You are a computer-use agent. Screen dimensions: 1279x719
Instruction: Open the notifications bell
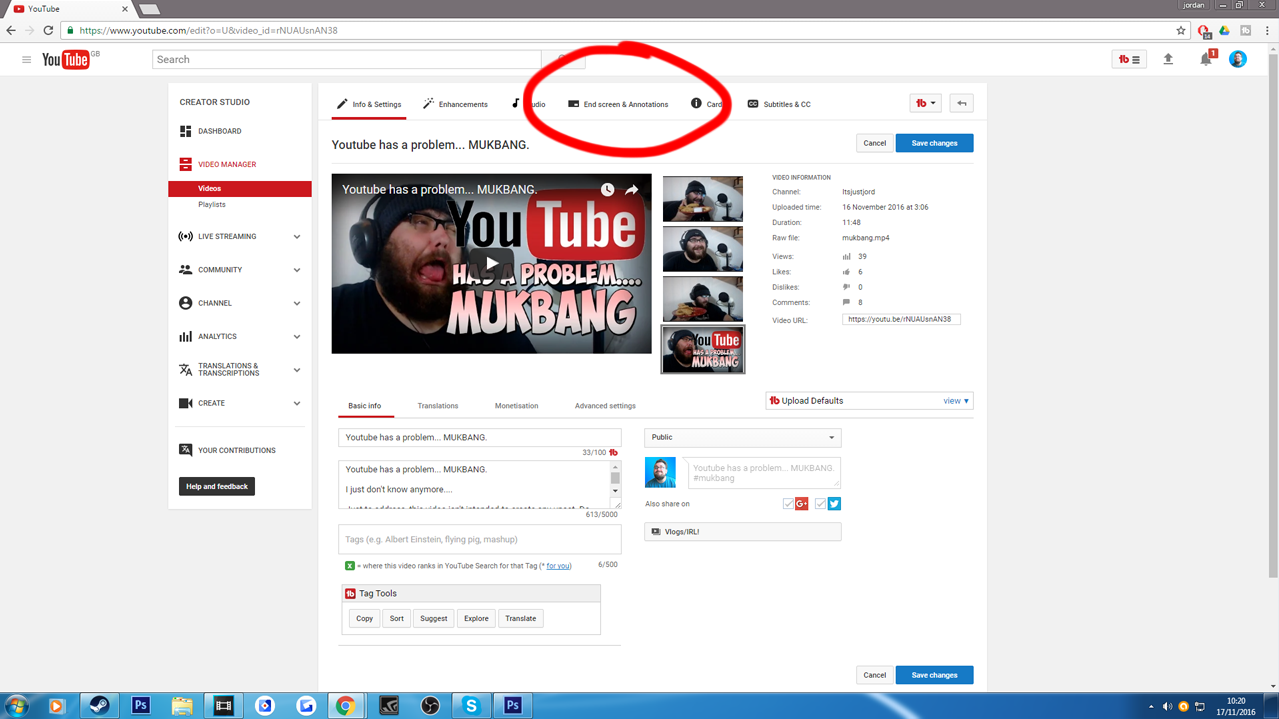pyautogui.click(x=1206, y=60)
